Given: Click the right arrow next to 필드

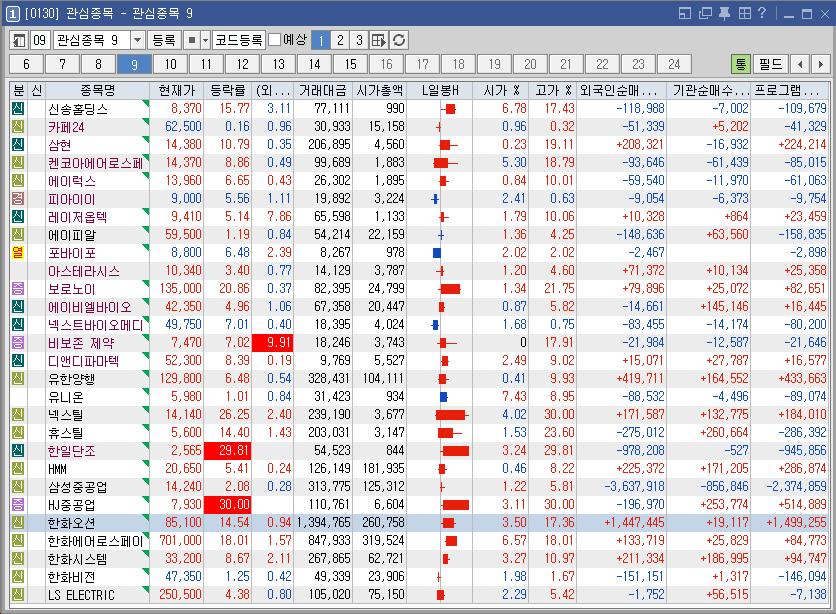Looking at the screenshot, I should click(x=820, y=64).
